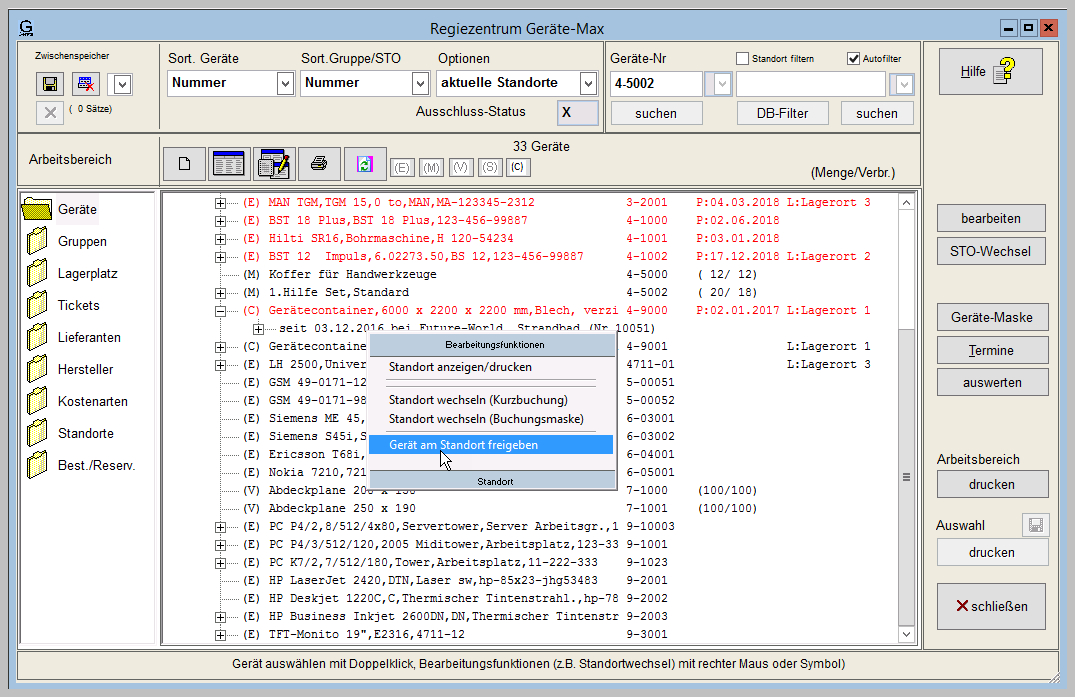Click the printer icon in toolbar
The image size is (1075, 697).
319,163
